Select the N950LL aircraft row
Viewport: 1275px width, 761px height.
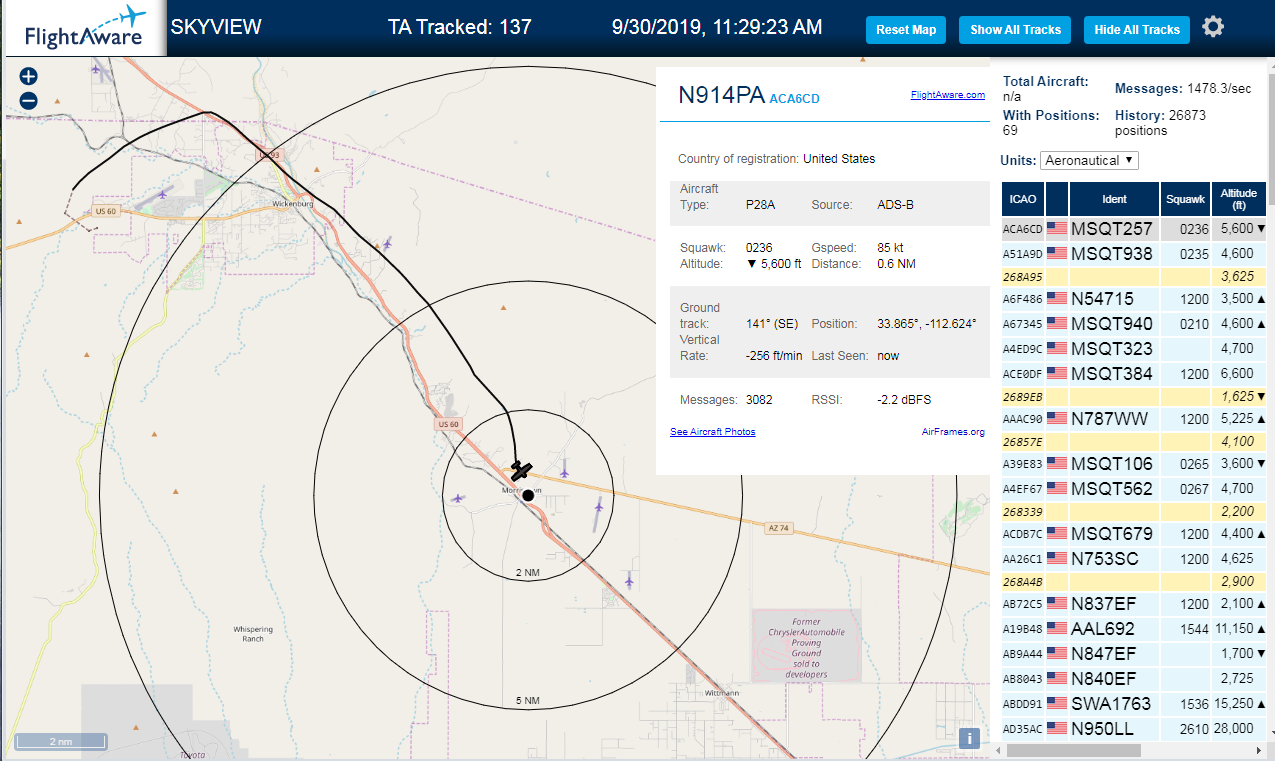1134,728
